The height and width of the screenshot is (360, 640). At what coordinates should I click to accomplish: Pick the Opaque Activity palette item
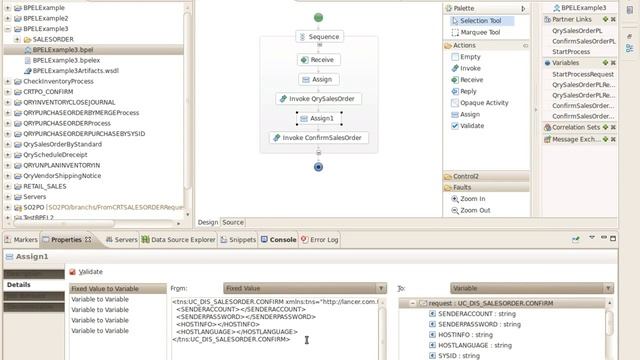point(480,103)
